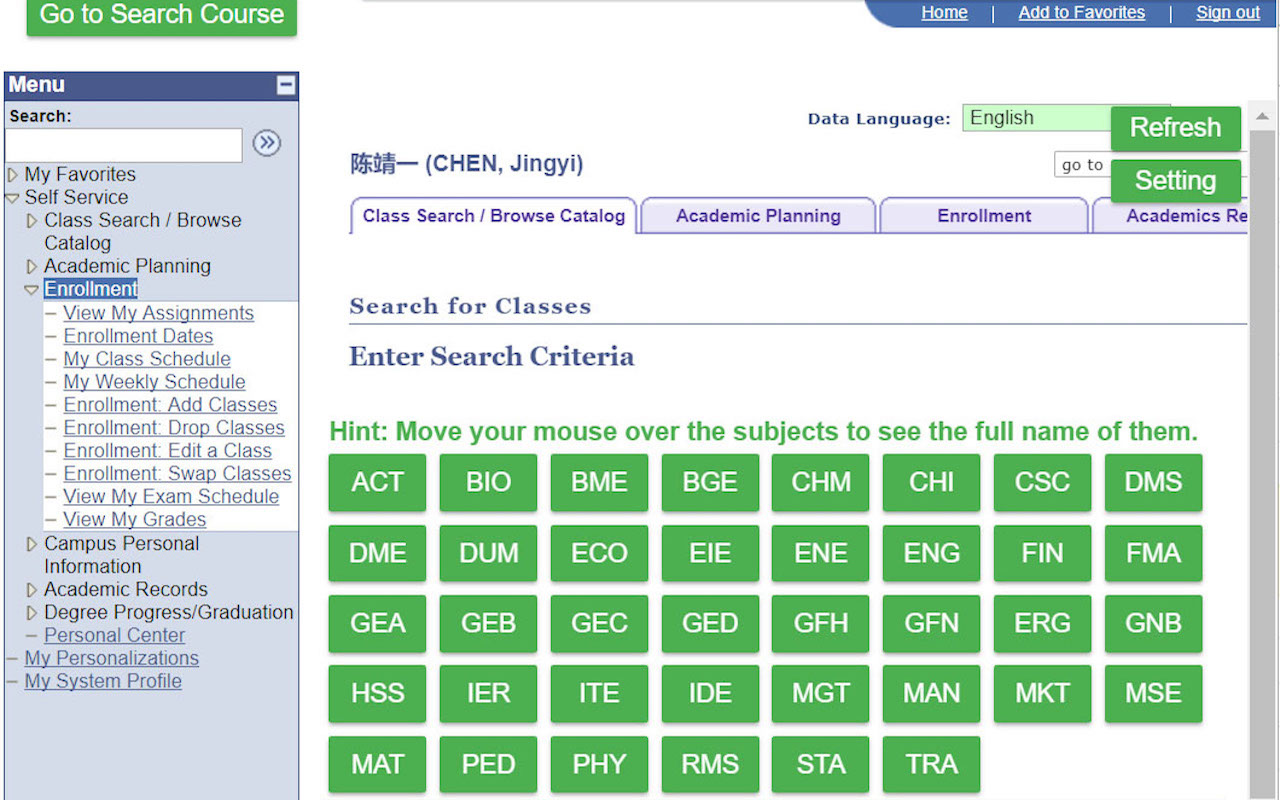This screenshot has height=800, width=1280.
Task: Open View My Grades
Action: click(134, 519)
